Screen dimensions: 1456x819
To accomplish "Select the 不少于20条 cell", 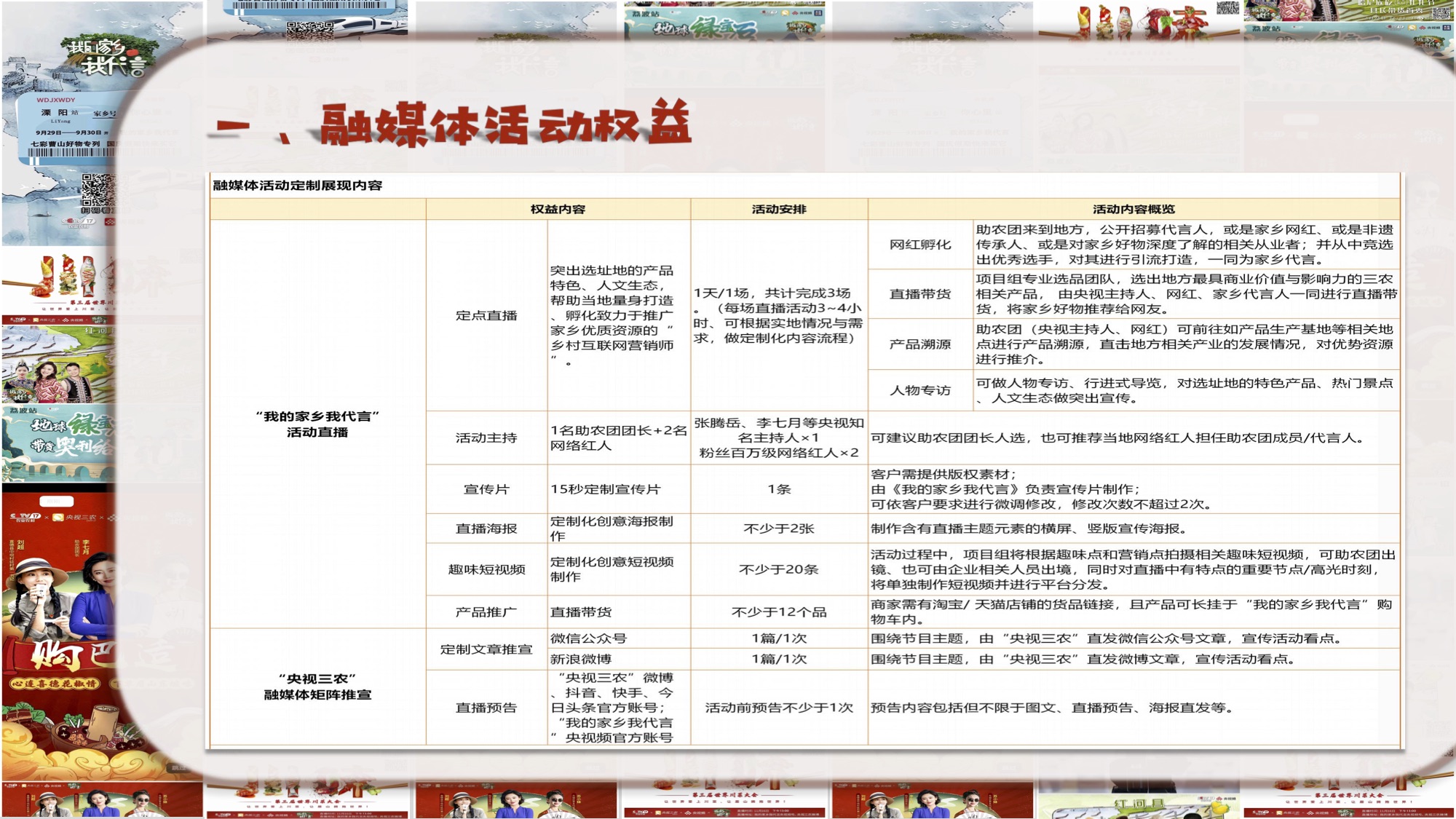I will point(778,569).
